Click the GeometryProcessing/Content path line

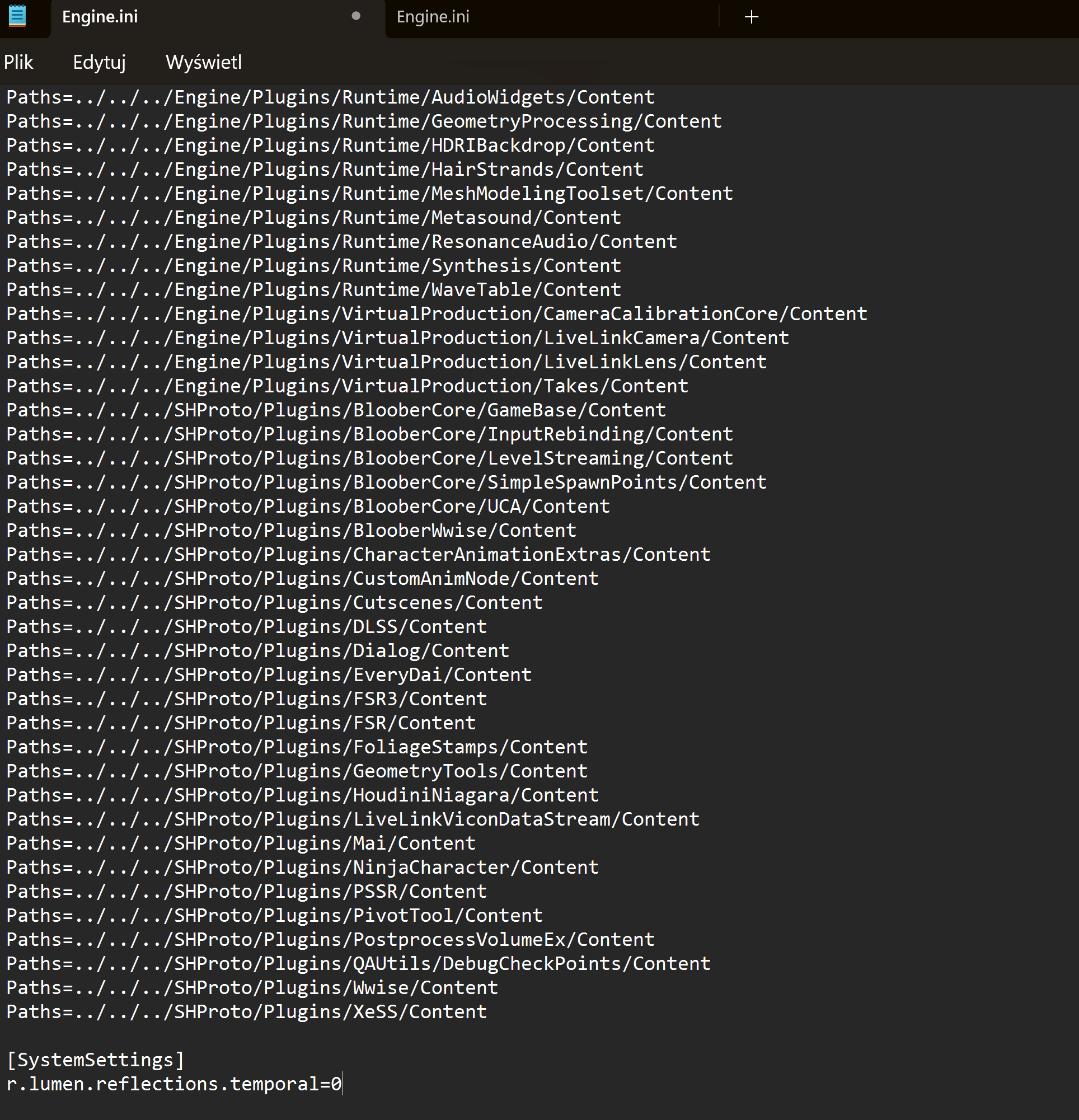364,121
